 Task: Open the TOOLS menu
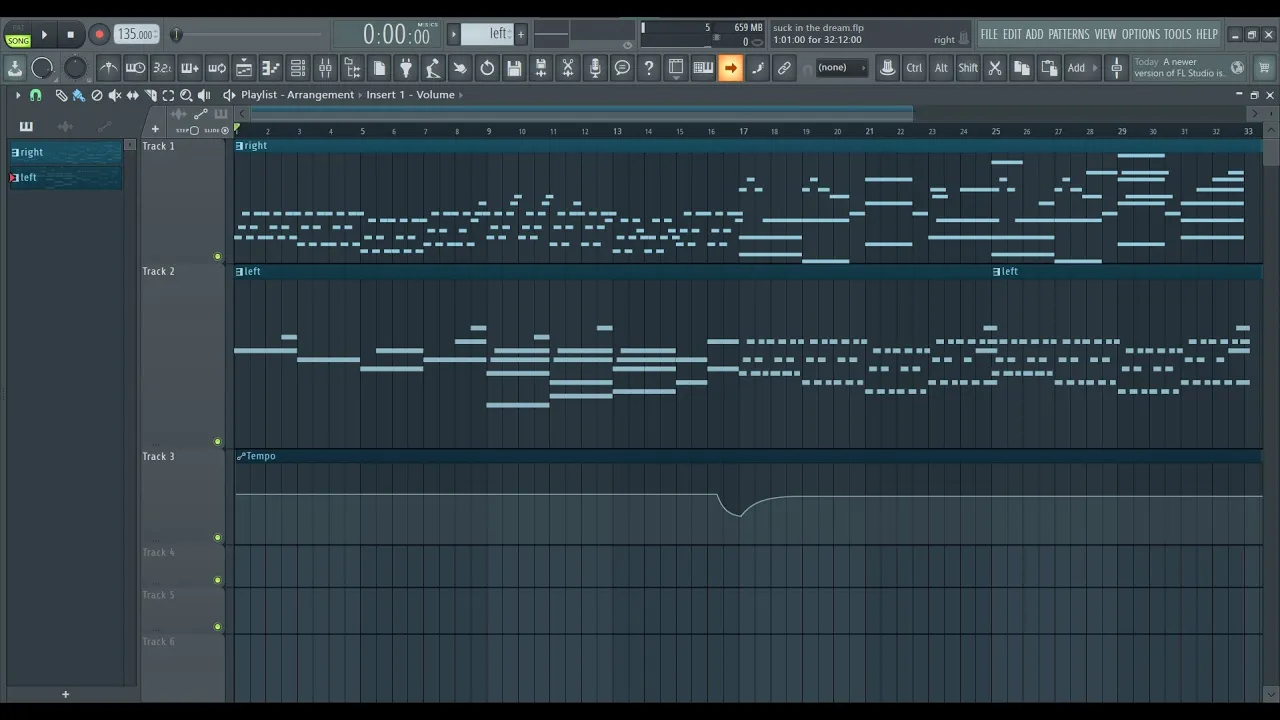(1177, 34)
